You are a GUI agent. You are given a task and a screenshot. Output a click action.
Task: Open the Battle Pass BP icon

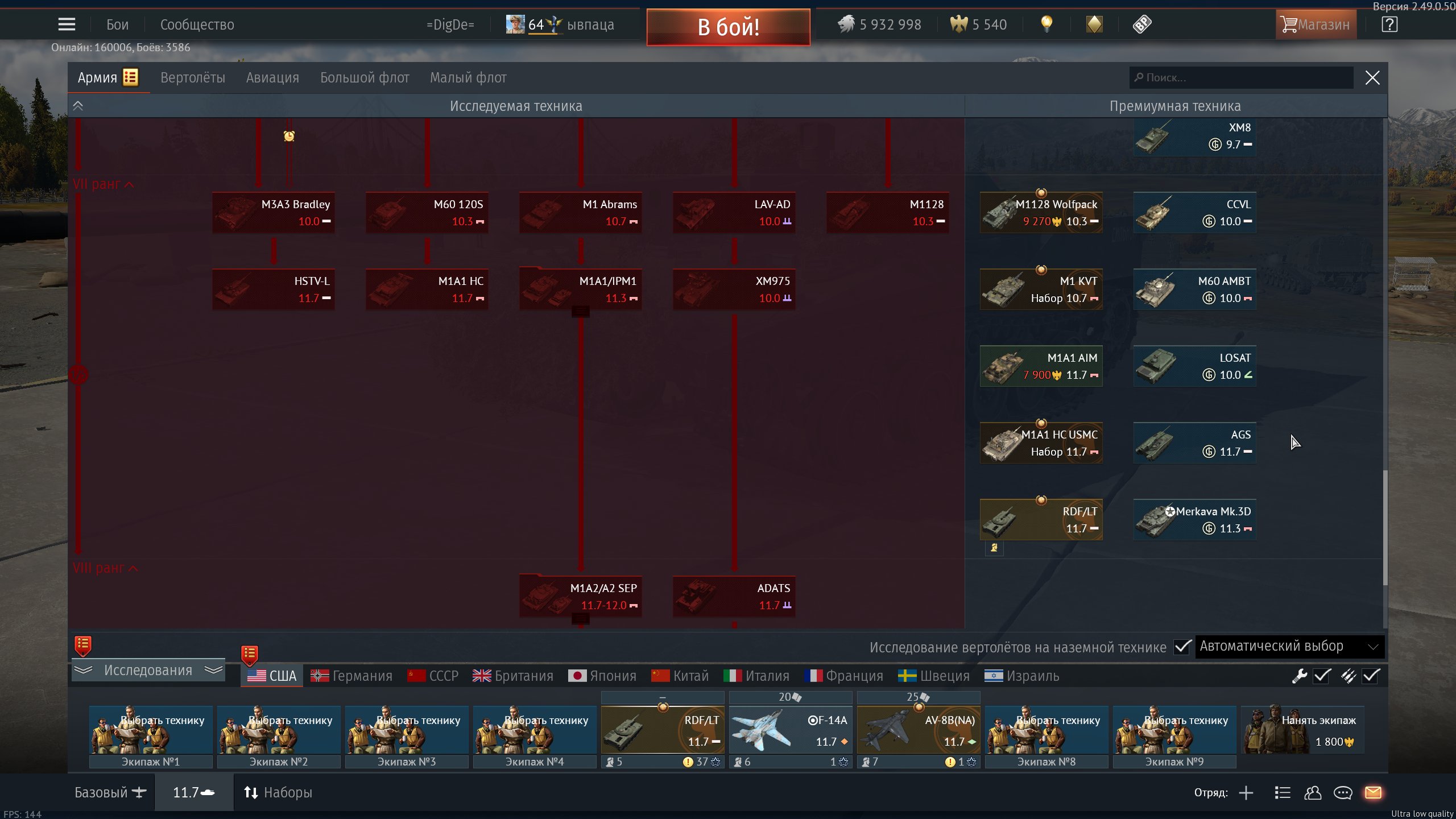1141,24
